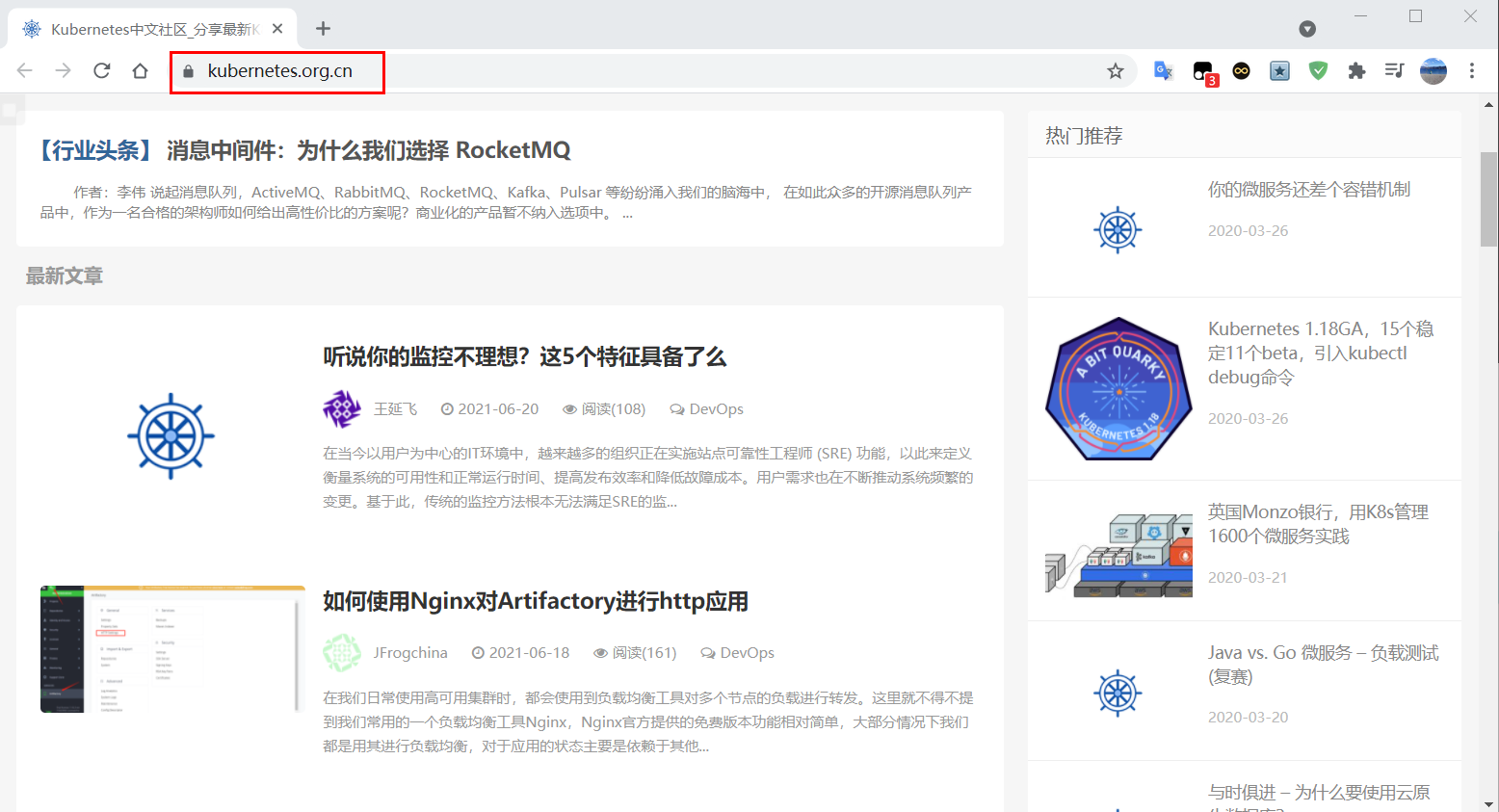Open a new tab with plus button
The height and width of the screenshot is (812, 1499).
coord(323,29)
